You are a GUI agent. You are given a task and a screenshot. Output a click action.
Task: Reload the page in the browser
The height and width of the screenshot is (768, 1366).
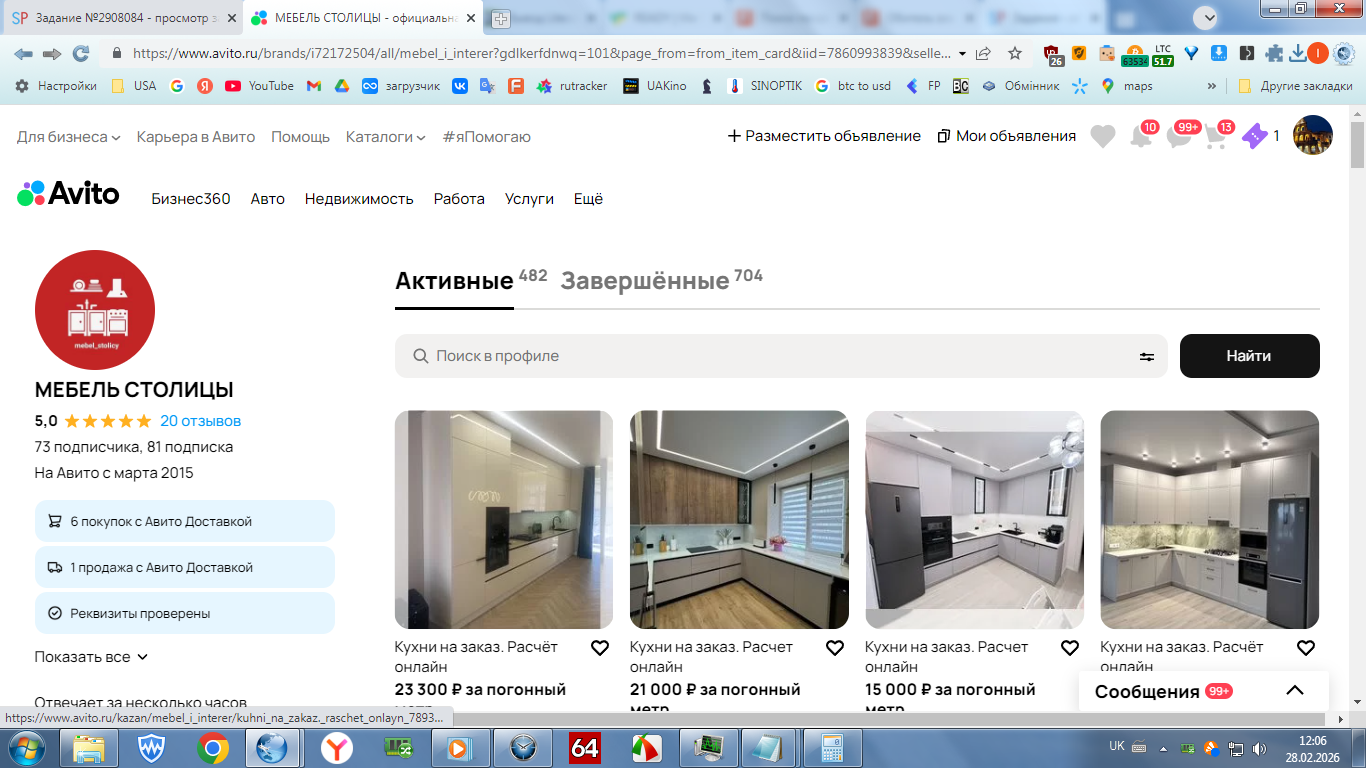click(x=81, y=53)
